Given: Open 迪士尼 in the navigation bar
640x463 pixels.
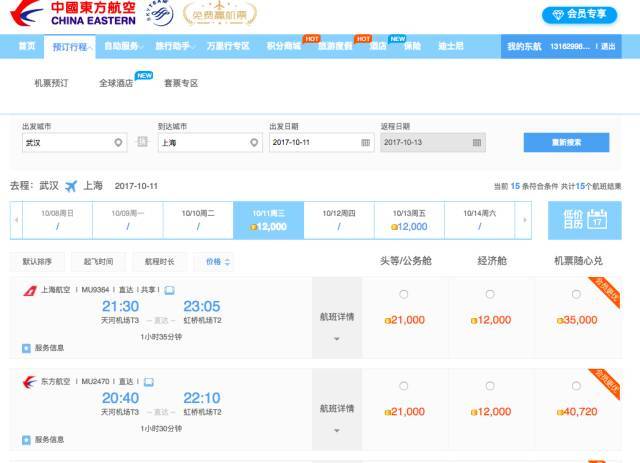Looking at the screenshot, I should 451,46.
